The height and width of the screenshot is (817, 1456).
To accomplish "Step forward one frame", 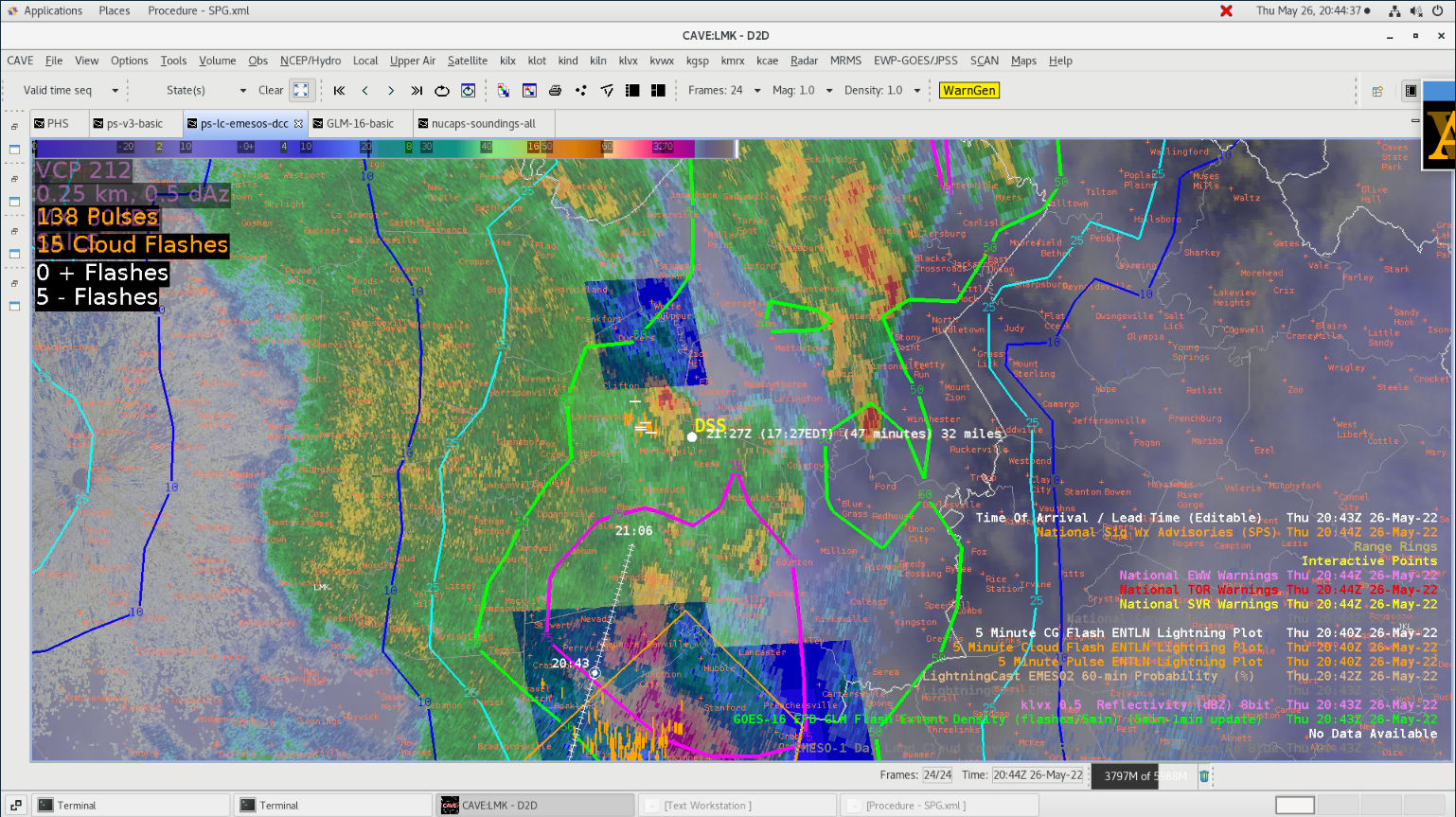I will click(391, 91).
